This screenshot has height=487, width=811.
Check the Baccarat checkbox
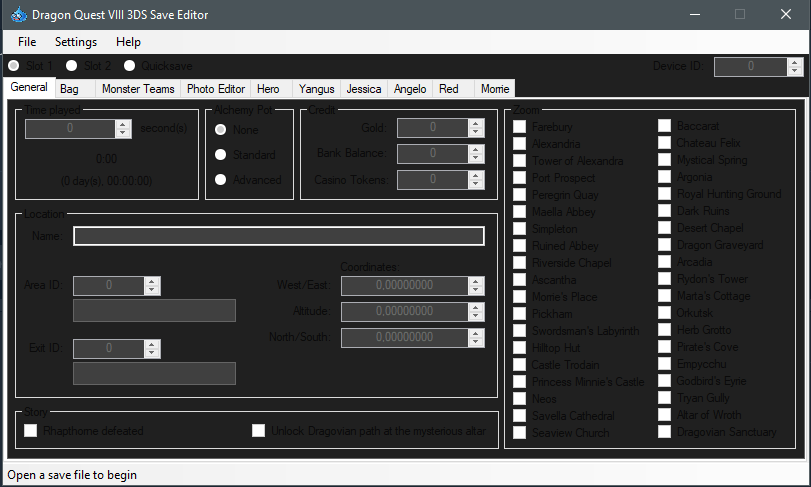tap(665, 126)
